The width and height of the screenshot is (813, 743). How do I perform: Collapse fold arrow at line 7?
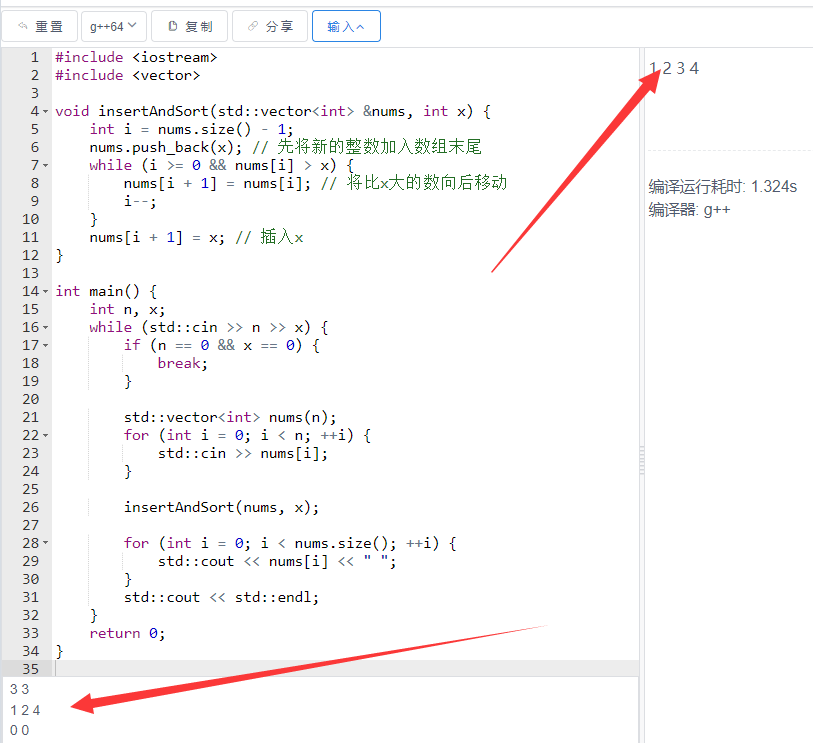point(46,165)
